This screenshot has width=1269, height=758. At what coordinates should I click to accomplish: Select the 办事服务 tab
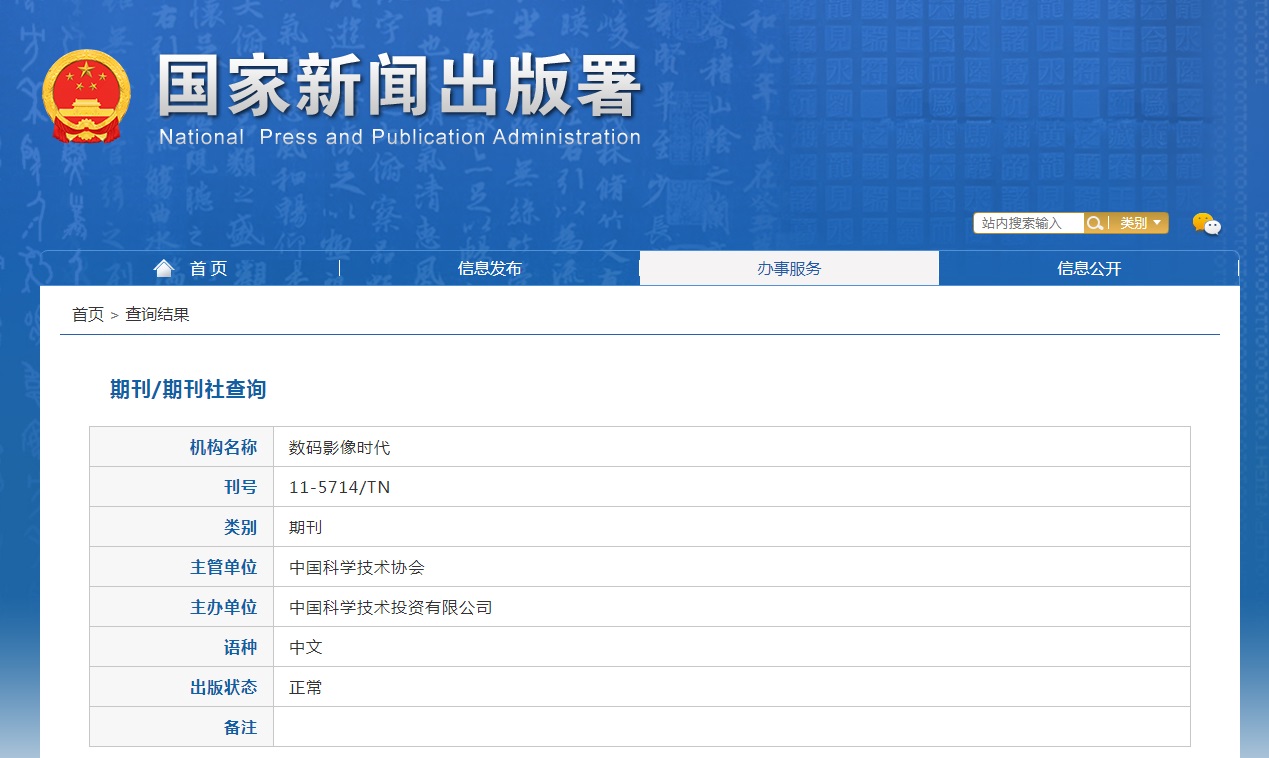[789, 268]
